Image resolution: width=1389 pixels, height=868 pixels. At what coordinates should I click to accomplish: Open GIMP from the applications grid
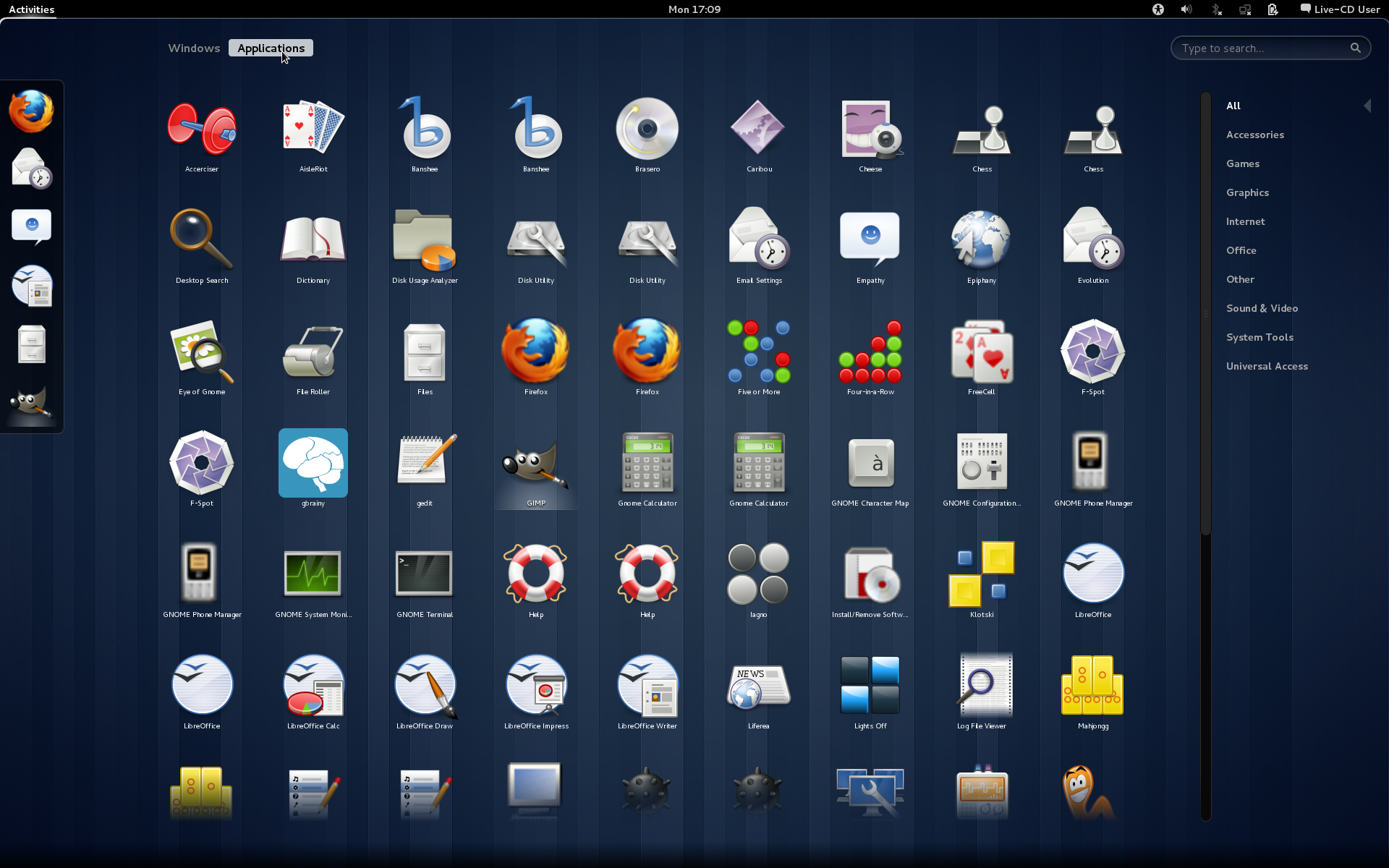click(x=536, y=470)
